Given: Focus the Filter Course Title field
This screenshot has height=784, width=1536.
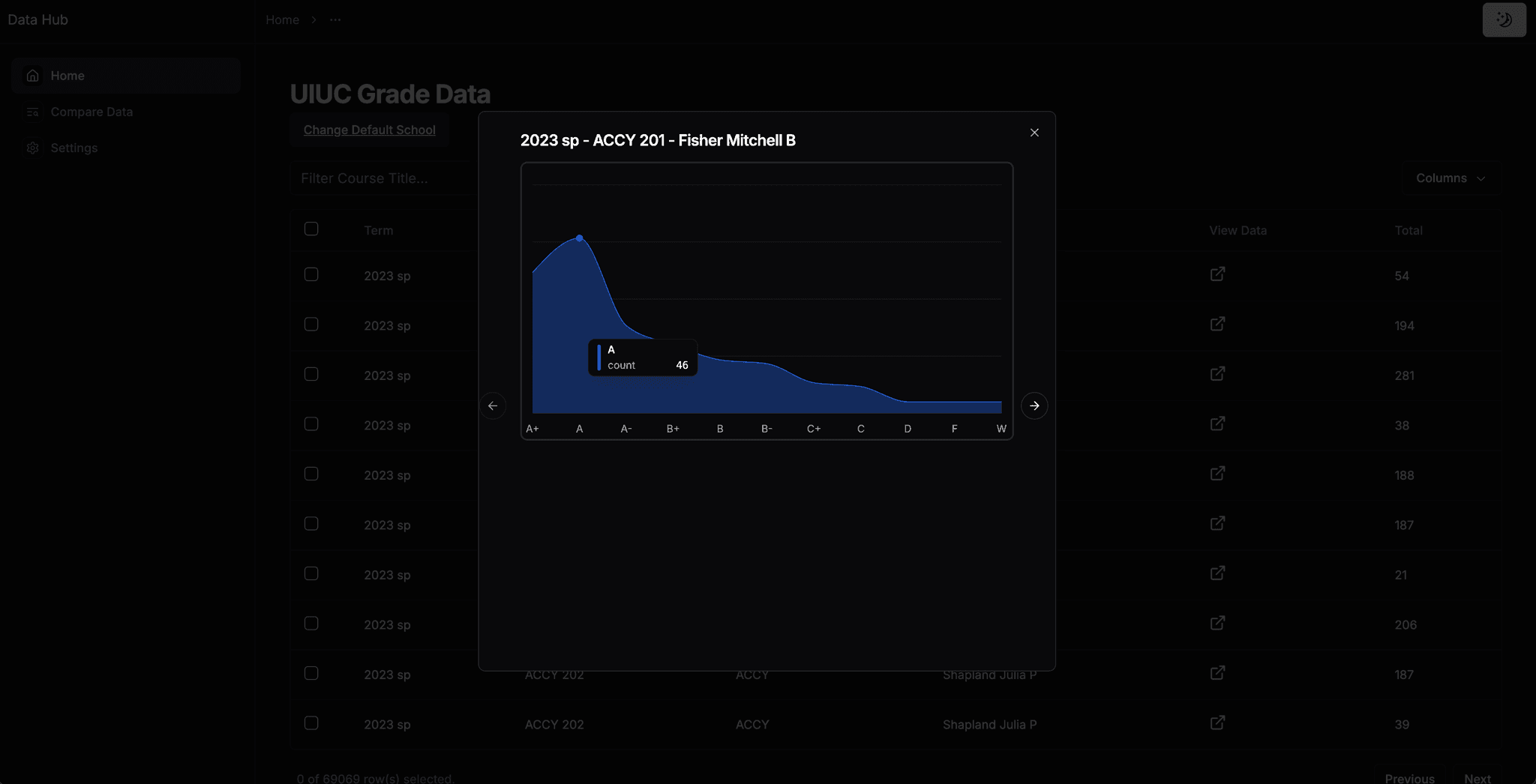Looking at the screenshot, I should pos(384,178).
